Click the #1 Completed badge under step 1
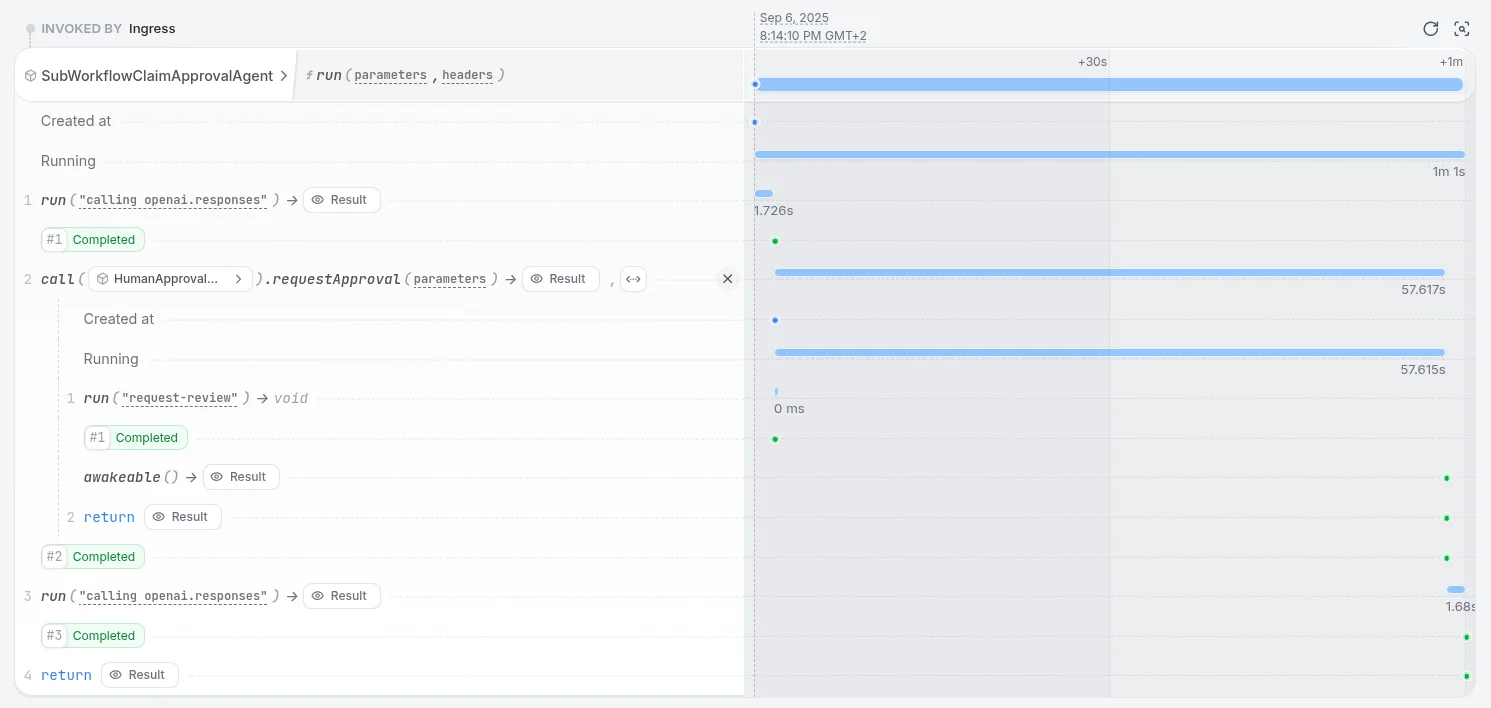 pos(93,240)
